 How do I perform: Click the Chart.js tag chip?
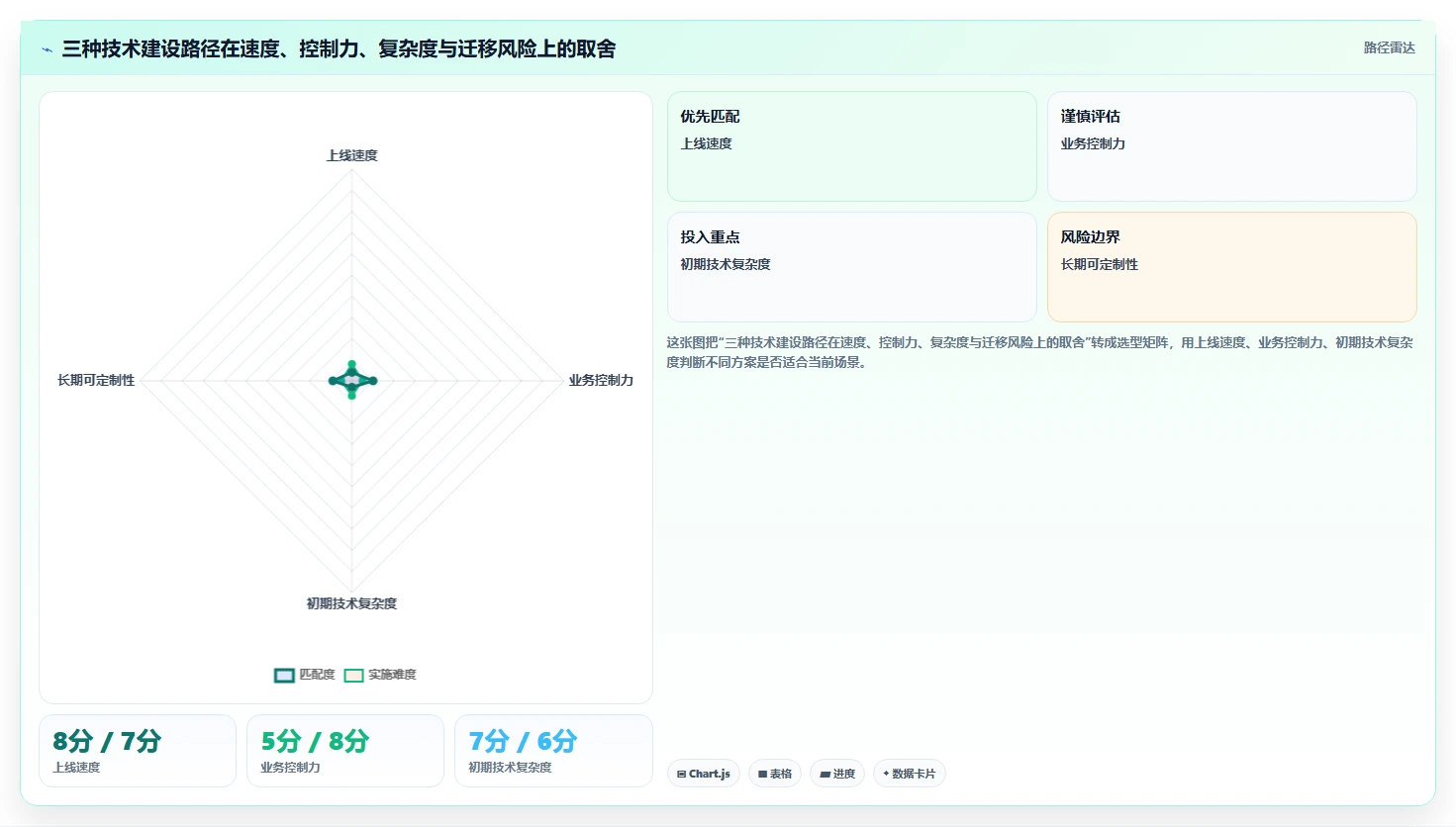(x=704, y=774)
